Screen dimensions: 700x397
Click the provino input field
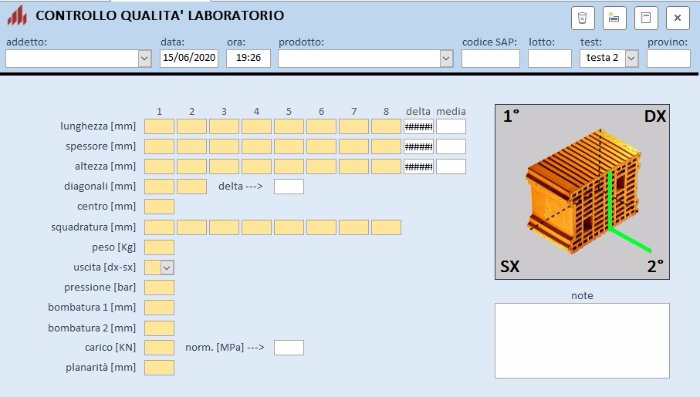[669, 59]
